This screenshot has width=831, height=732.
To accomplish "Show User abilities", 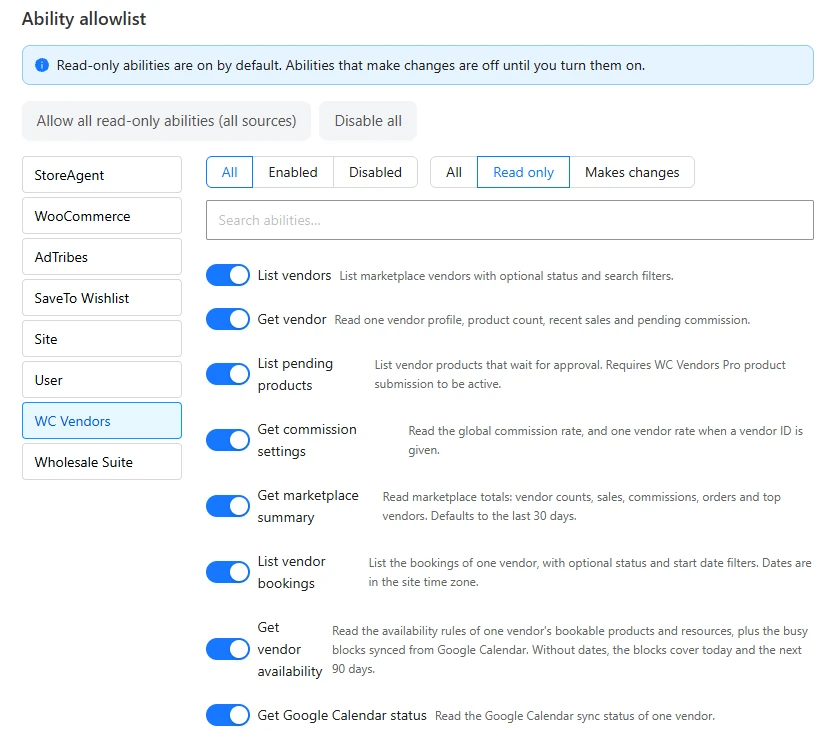I will [x=102, y=380].
